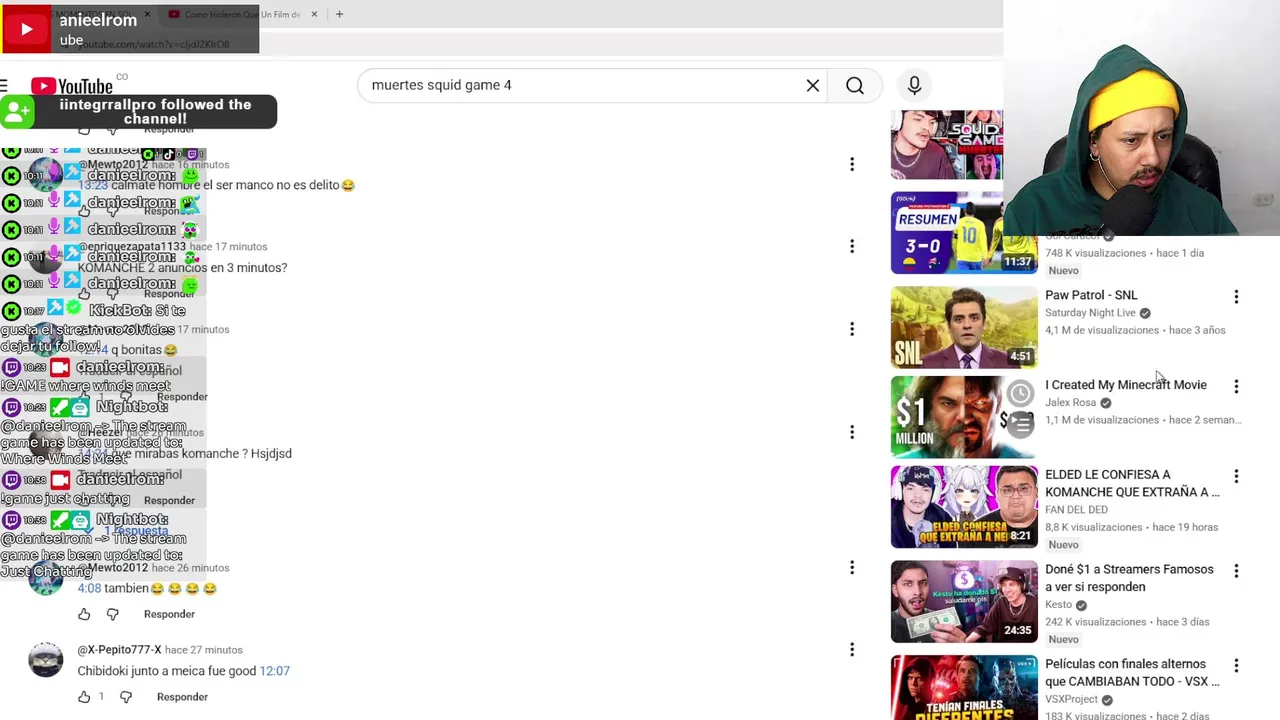Open 'I Created My Minecraft Movie' title
Screen dimensions: 1280x720
click(1125, 385)
